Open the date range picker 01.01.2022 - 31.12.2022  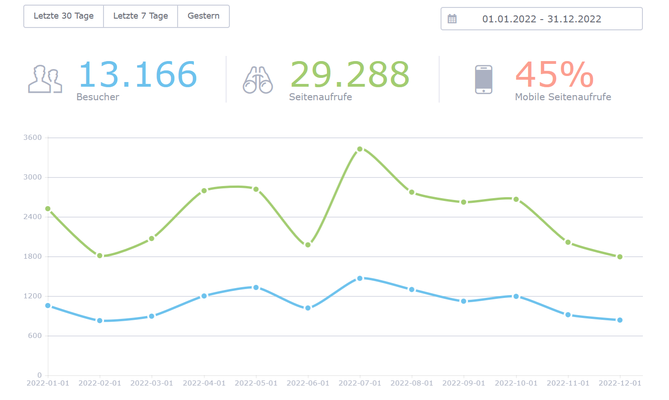click(541, 19)
